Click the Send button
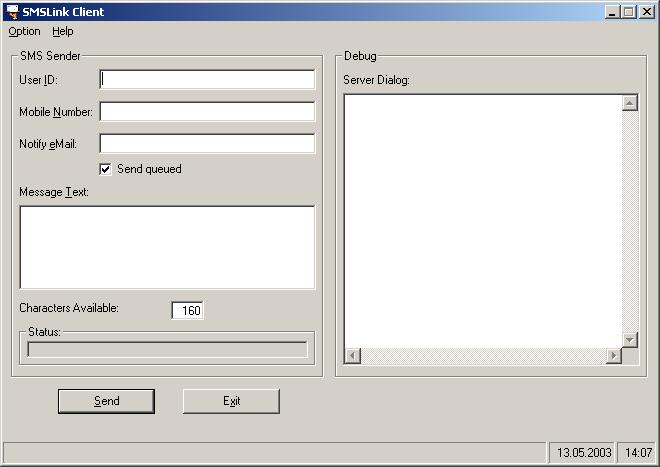 coord(106,401)
